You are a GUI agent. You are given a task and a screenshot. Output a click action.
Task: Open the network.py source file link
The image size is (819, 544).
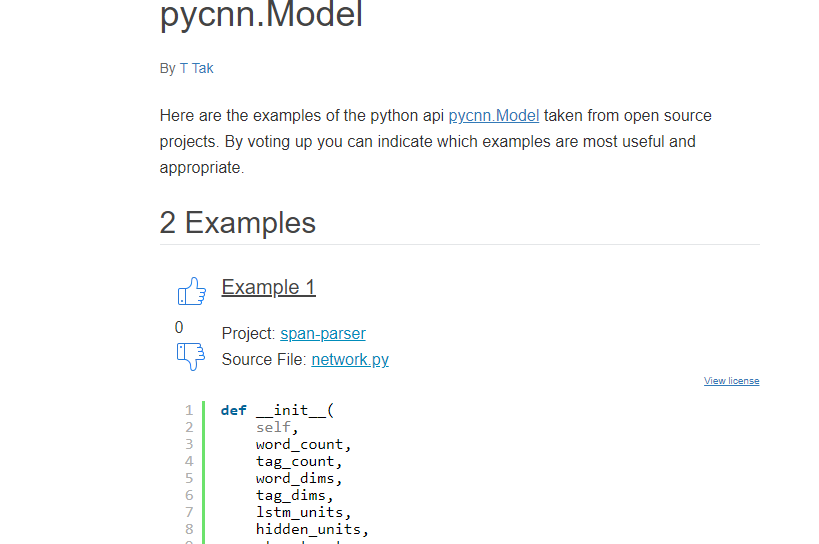(350, 360)
